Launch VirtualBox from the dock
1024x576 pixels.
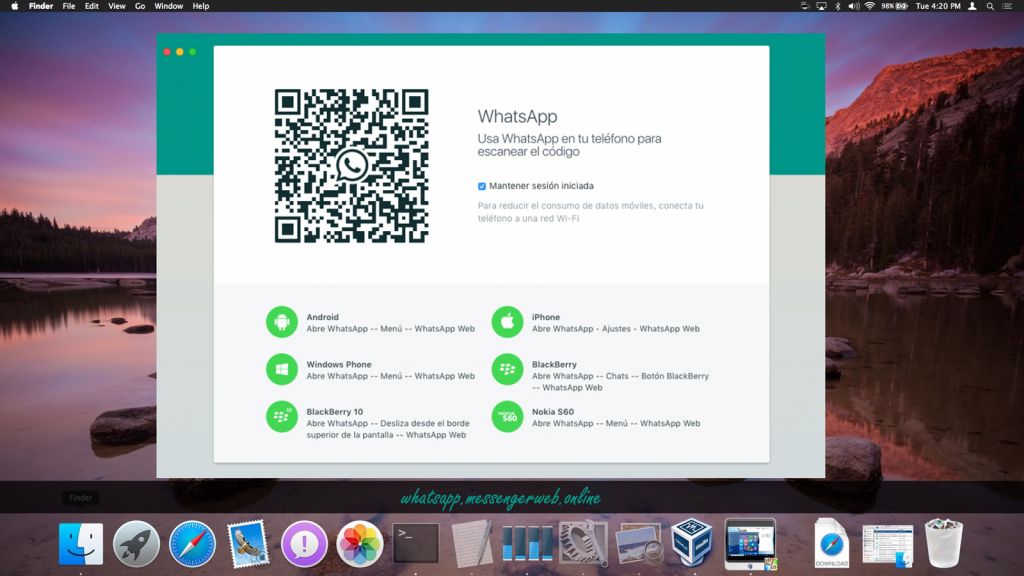tap(691, 543)
